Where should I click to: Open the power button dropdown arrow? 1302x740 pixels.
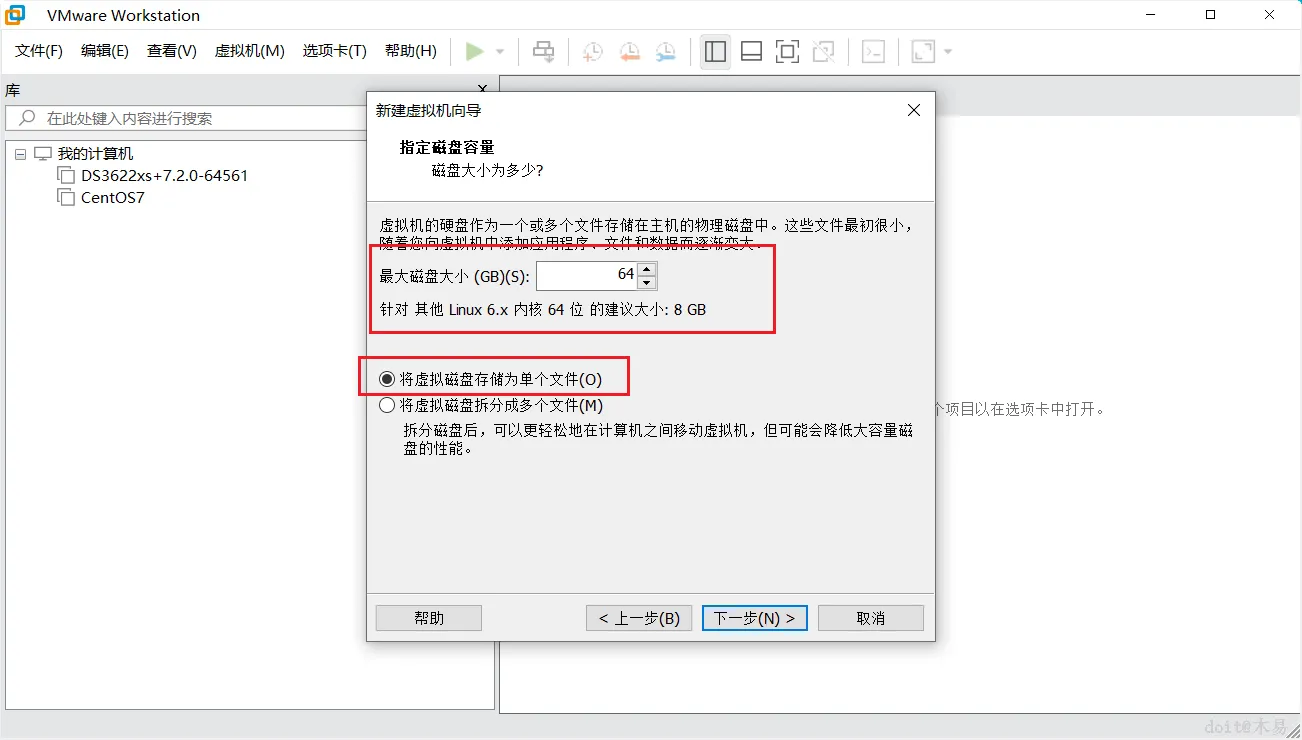pyautogui.click(x=500, y=51)
